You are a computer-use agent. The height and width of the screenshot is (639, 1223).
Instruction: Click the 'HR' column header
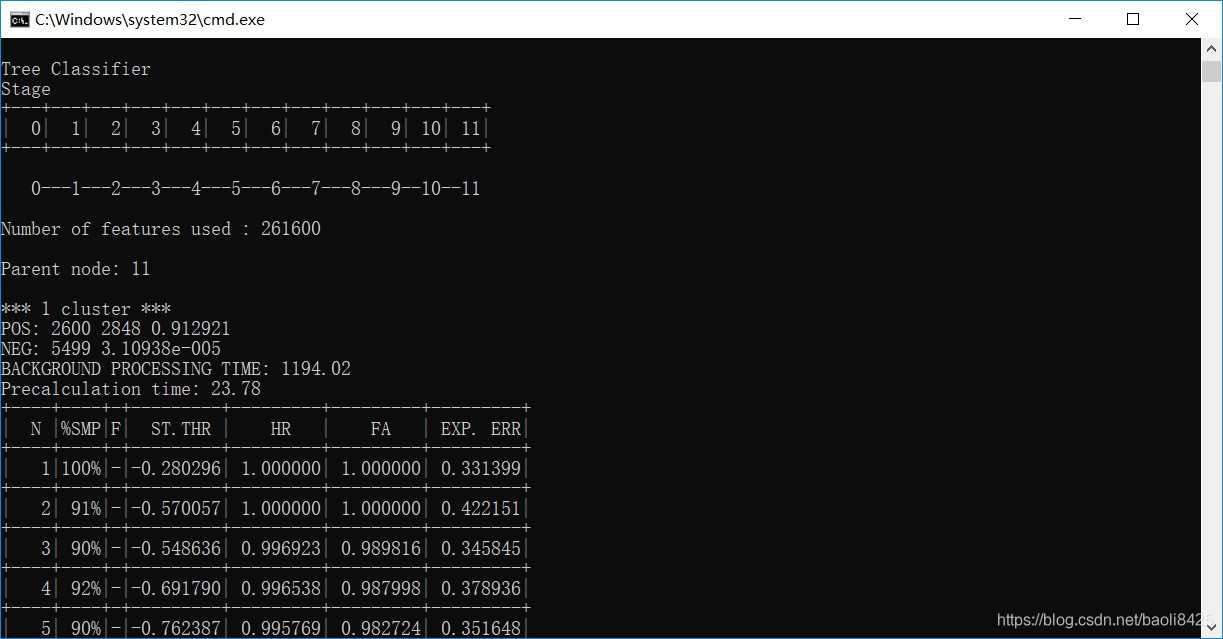[x=281, y=429]
